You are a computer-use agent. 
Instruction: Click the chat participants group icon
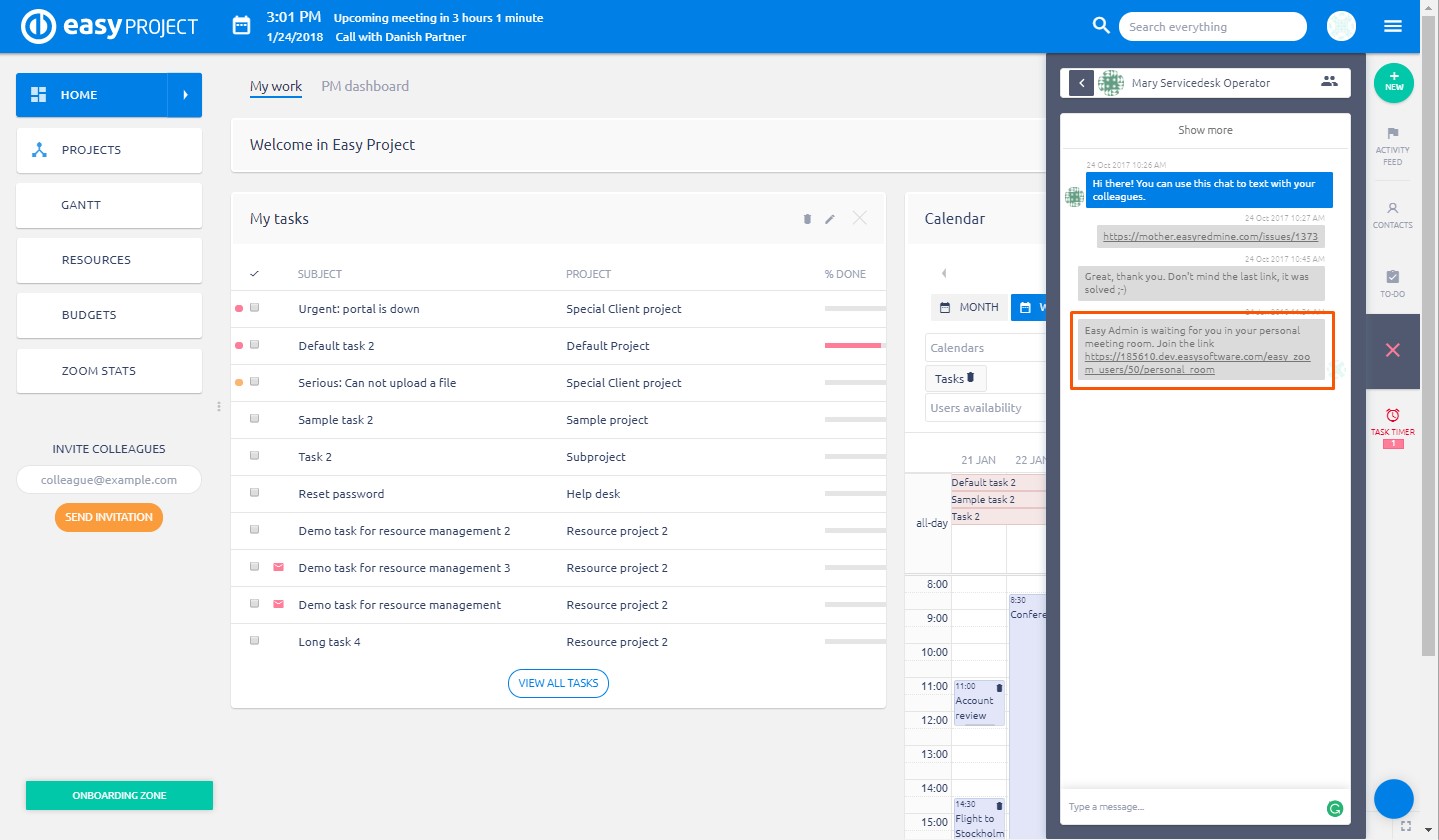[1329, 82]
